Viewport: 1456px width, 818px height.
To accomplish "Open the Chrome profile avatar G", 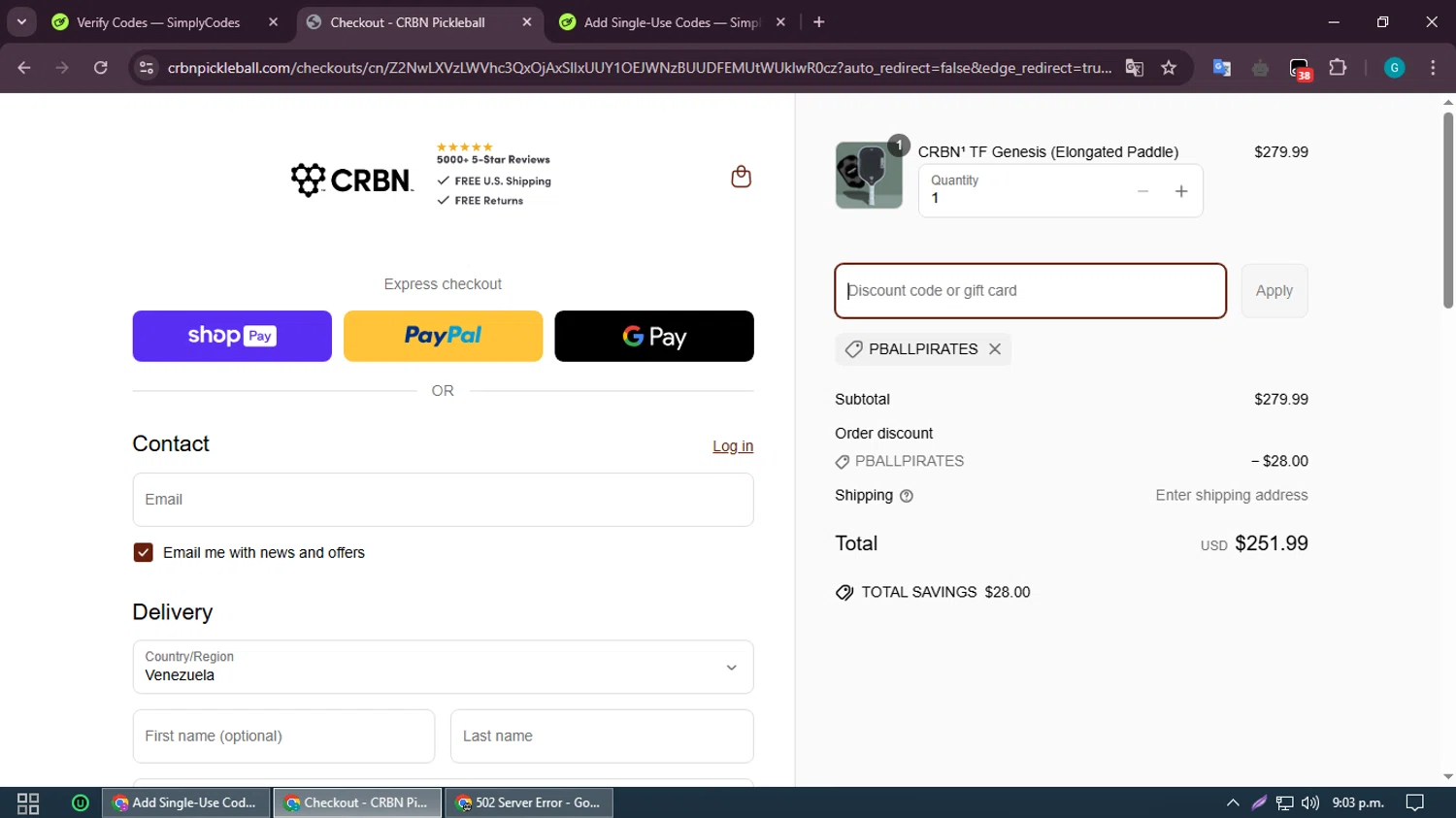I will [x=1394, y=68].
